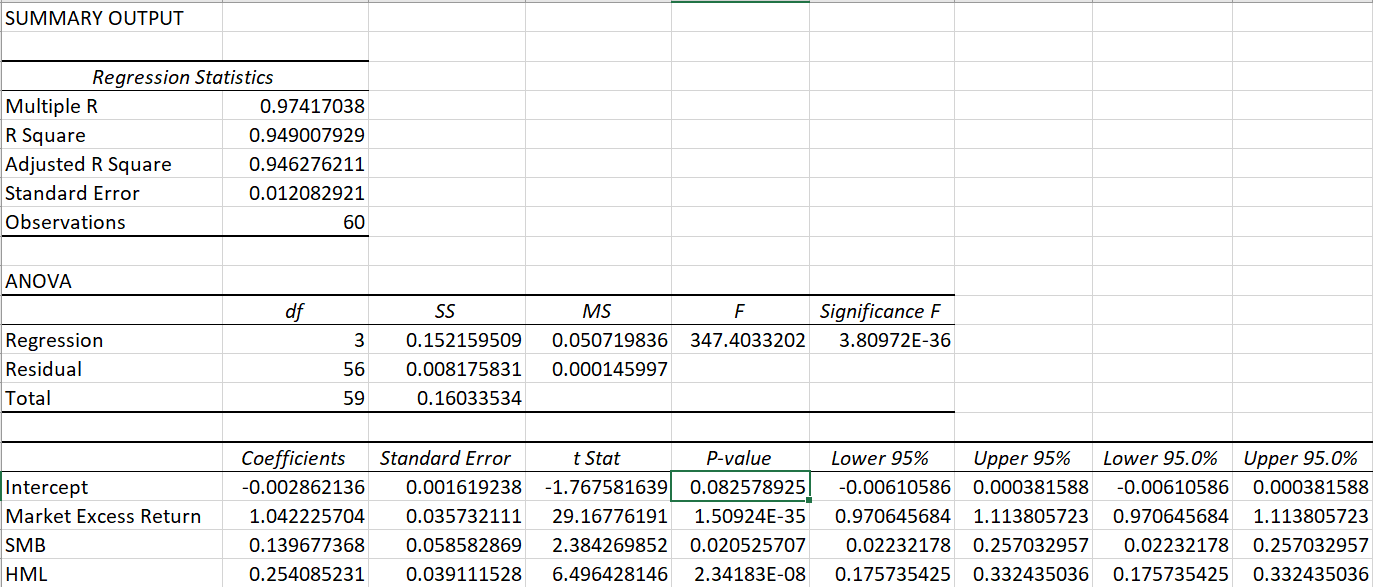Viewport: 1373px width, 587px height.
Task: Select the Regression SS value 0.152159509
Action: (x=463, y=340)
